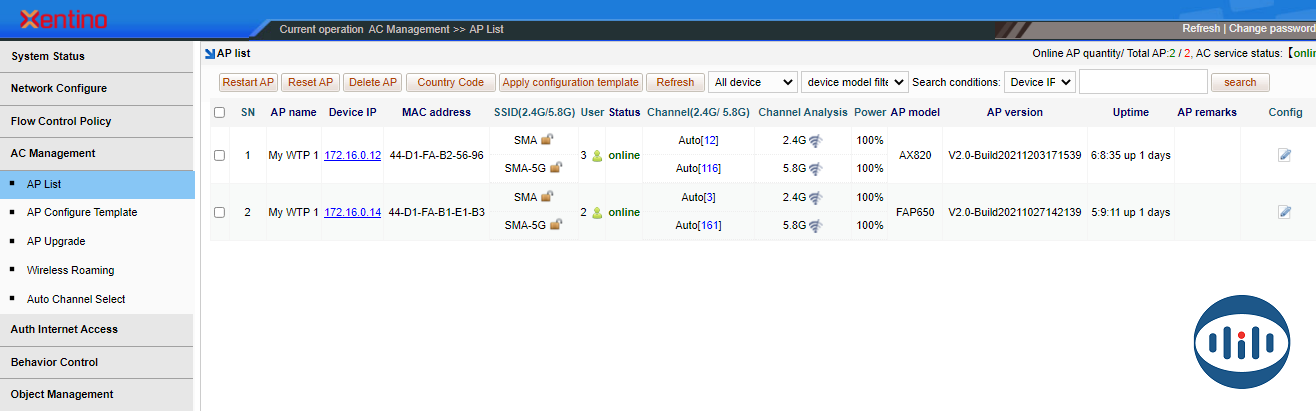Open the device model filter dropdown
This screenshot has height=411, width=1316.
coord(854,82)
